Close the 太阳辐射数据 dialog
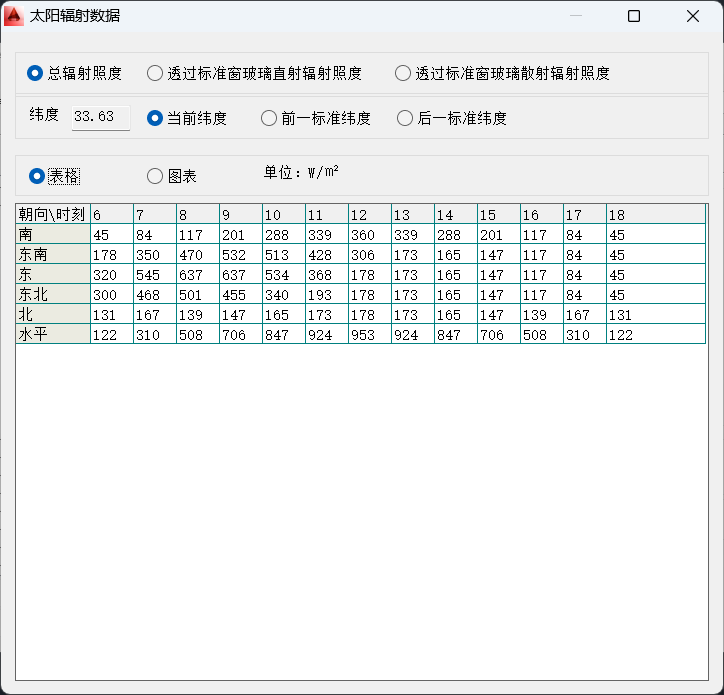The height and width of the screenshot is (695, 724). [x=693, y=16]
